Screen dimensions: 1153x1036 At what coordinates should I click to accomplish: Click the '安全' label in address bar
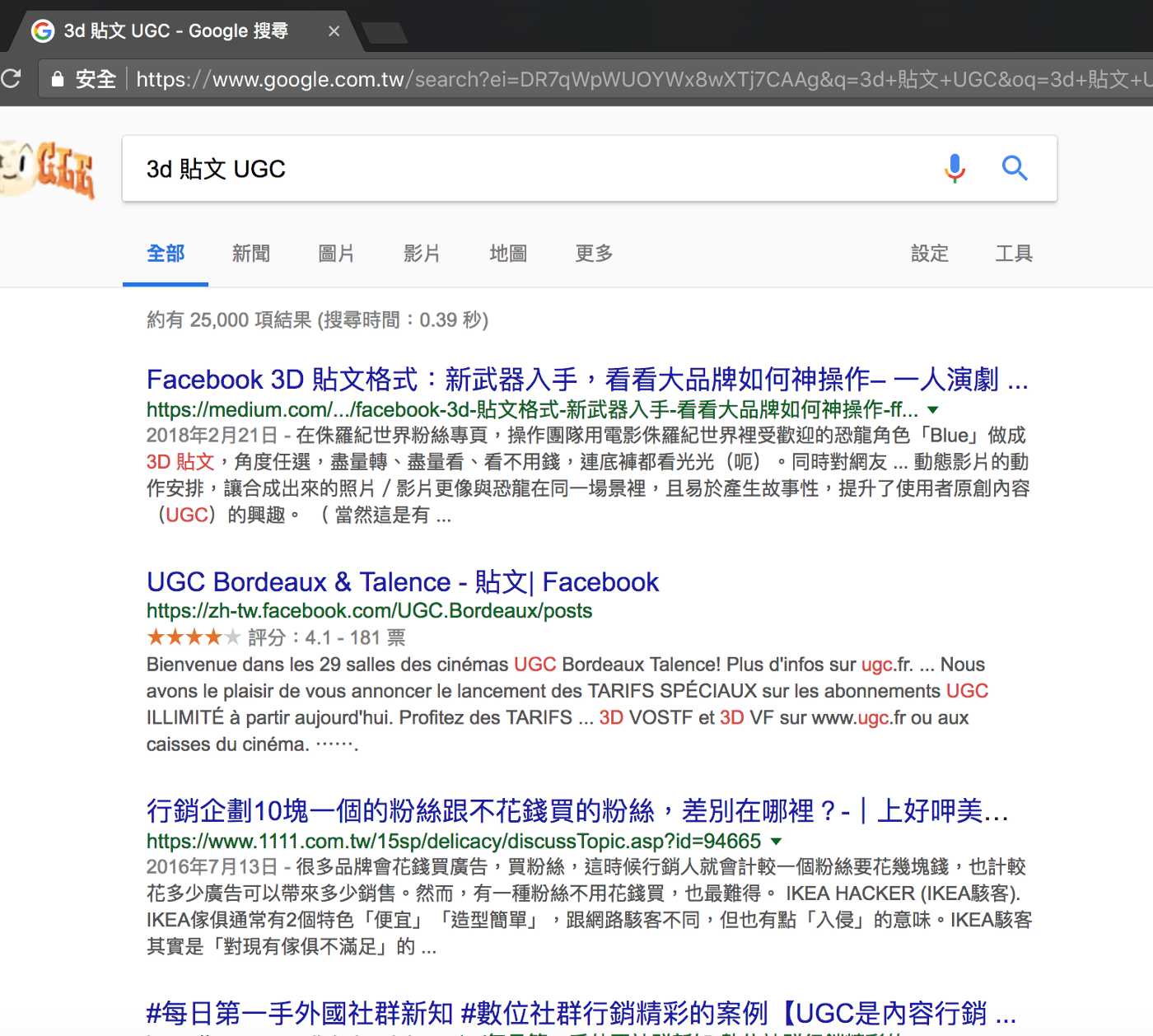point(96,79)
